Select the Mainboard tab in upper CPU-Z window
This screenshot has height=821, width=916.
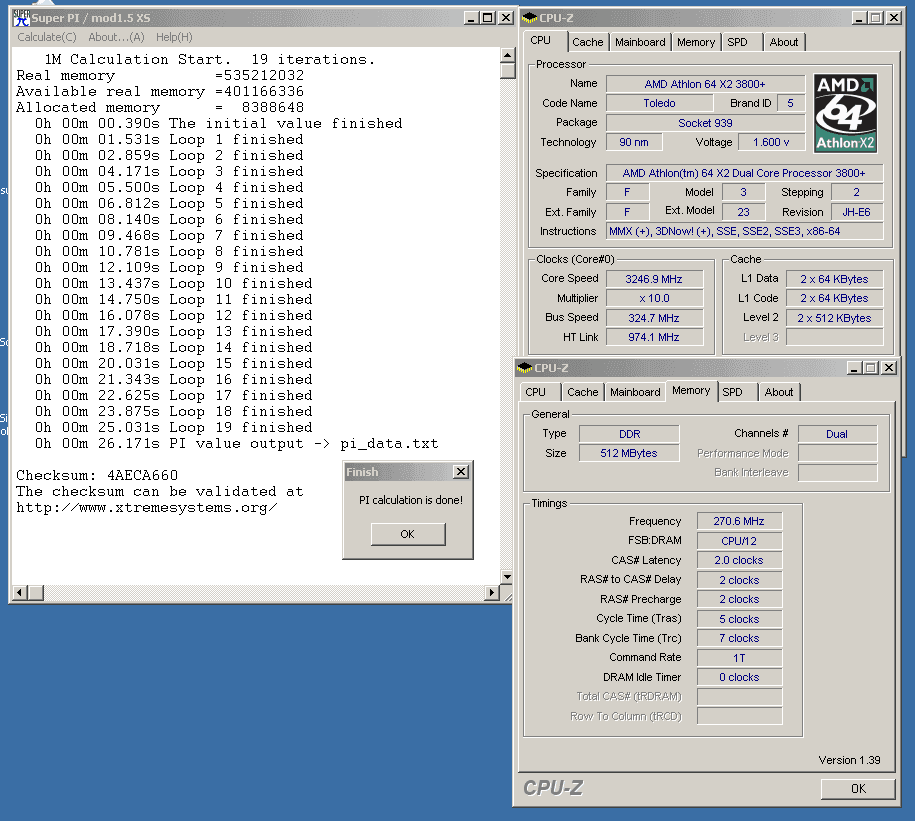(640, 42)
